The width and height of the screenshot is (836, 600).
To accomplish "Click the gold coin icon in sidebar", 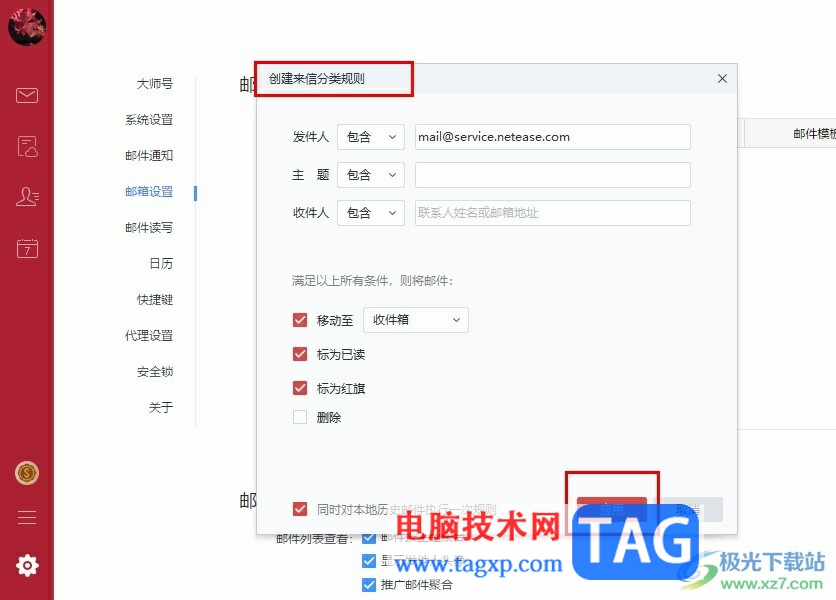I will (x=27, y=473).
